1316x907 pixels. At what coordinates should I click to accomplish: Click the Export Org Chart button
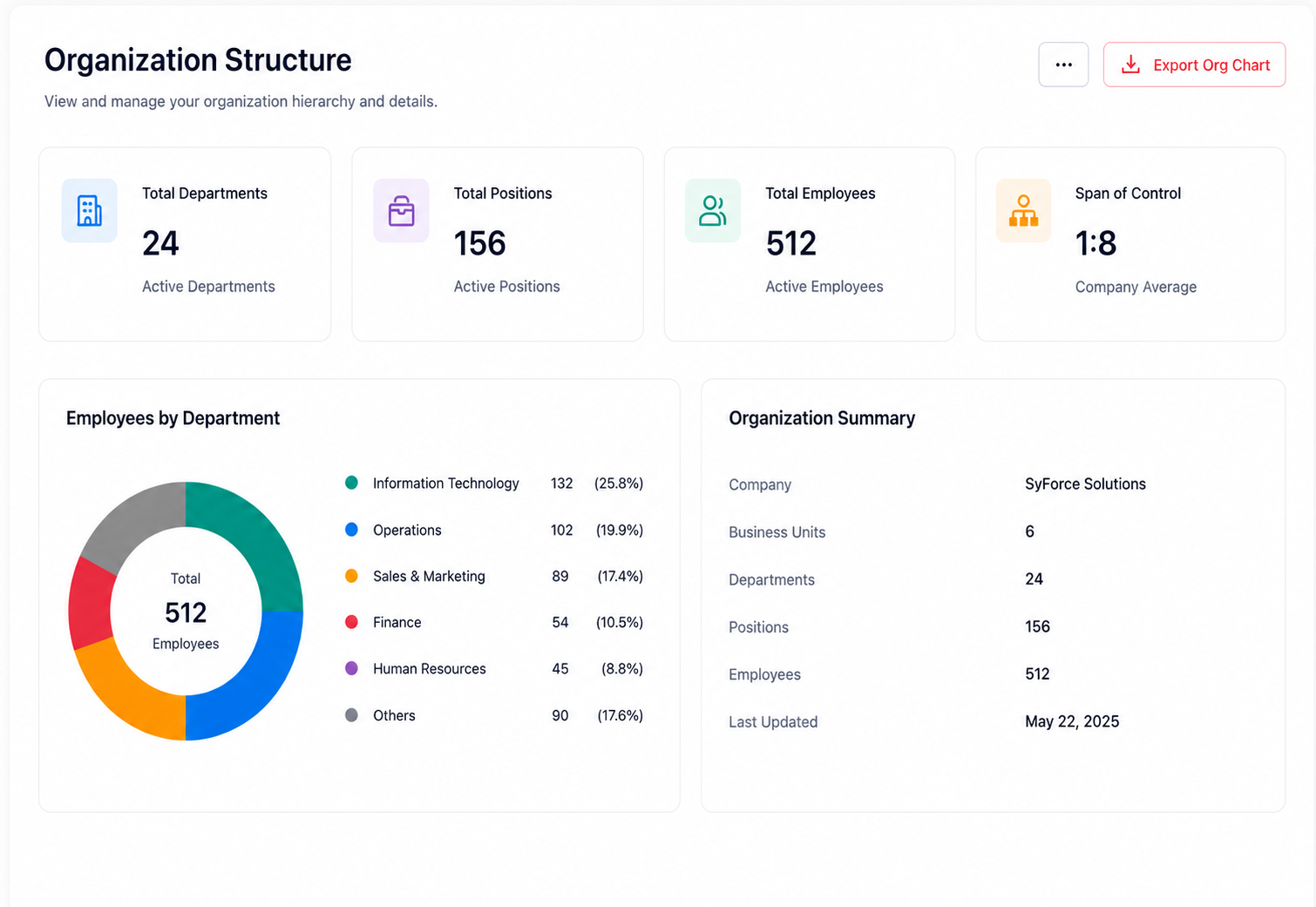[x=1194, y=64]
